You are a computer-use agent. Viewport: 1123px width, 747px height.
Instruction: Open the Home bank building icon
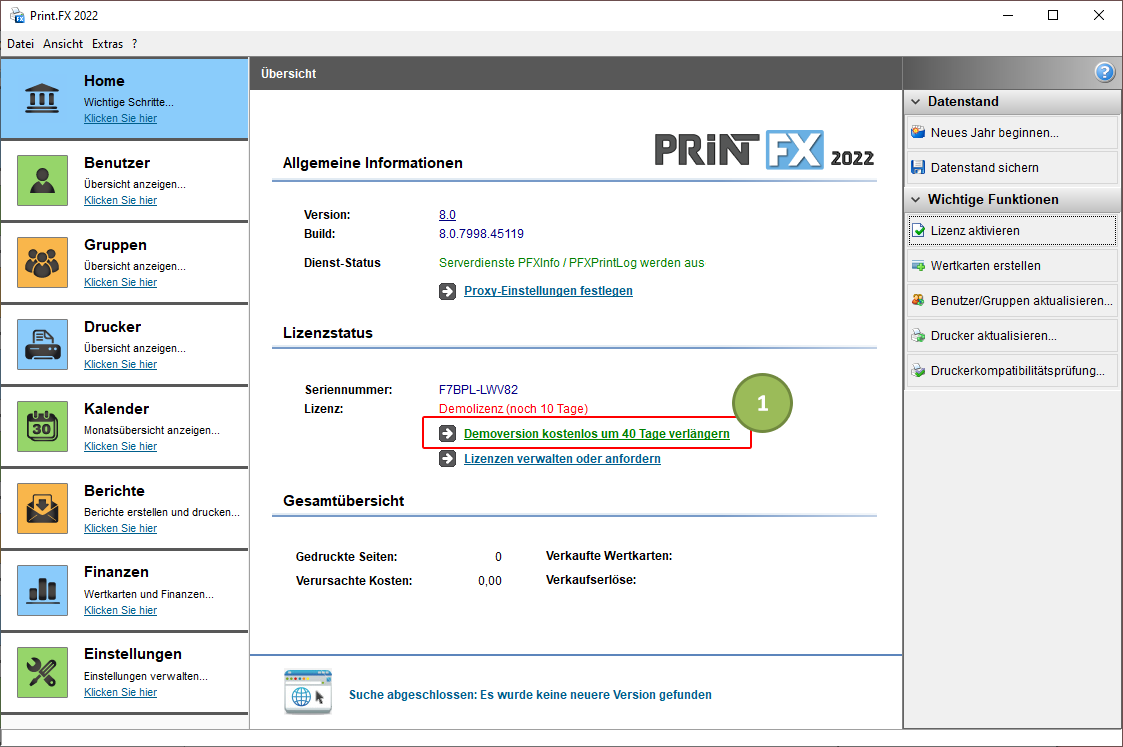pos(42,98)
